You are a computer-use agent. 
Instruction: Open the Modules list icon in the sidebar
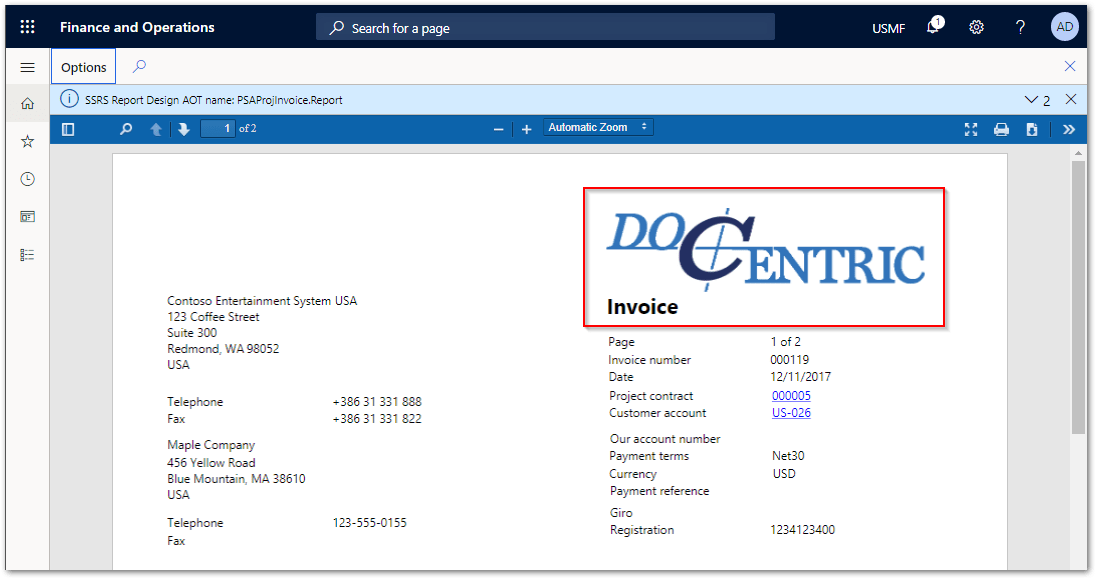(x=27, y=254)
